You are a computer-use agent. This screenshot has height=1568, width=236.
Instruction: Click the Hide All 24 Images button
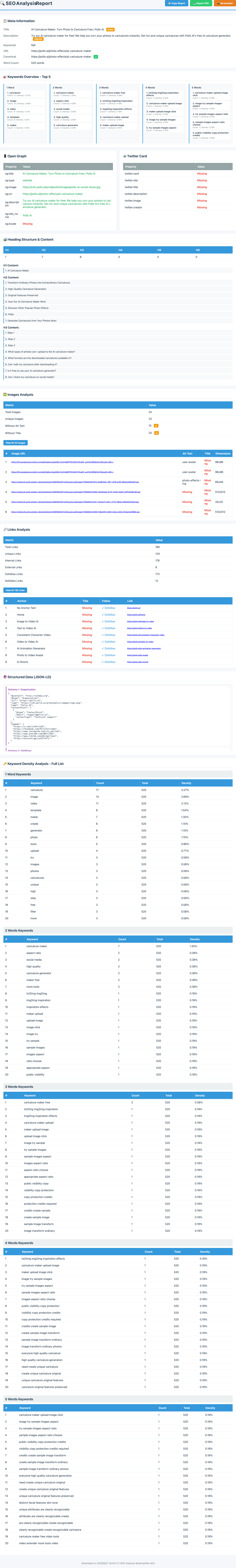(x=15, y=442)
